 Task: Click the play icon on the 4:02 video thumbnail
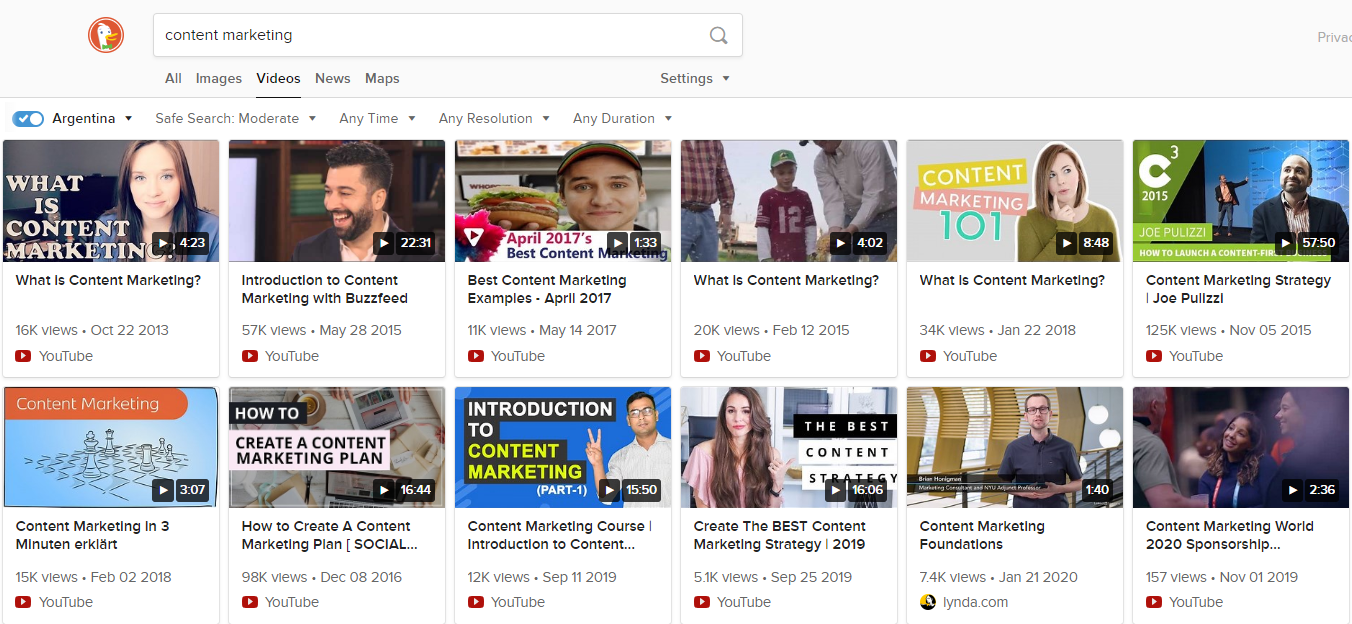coord(841,243)
